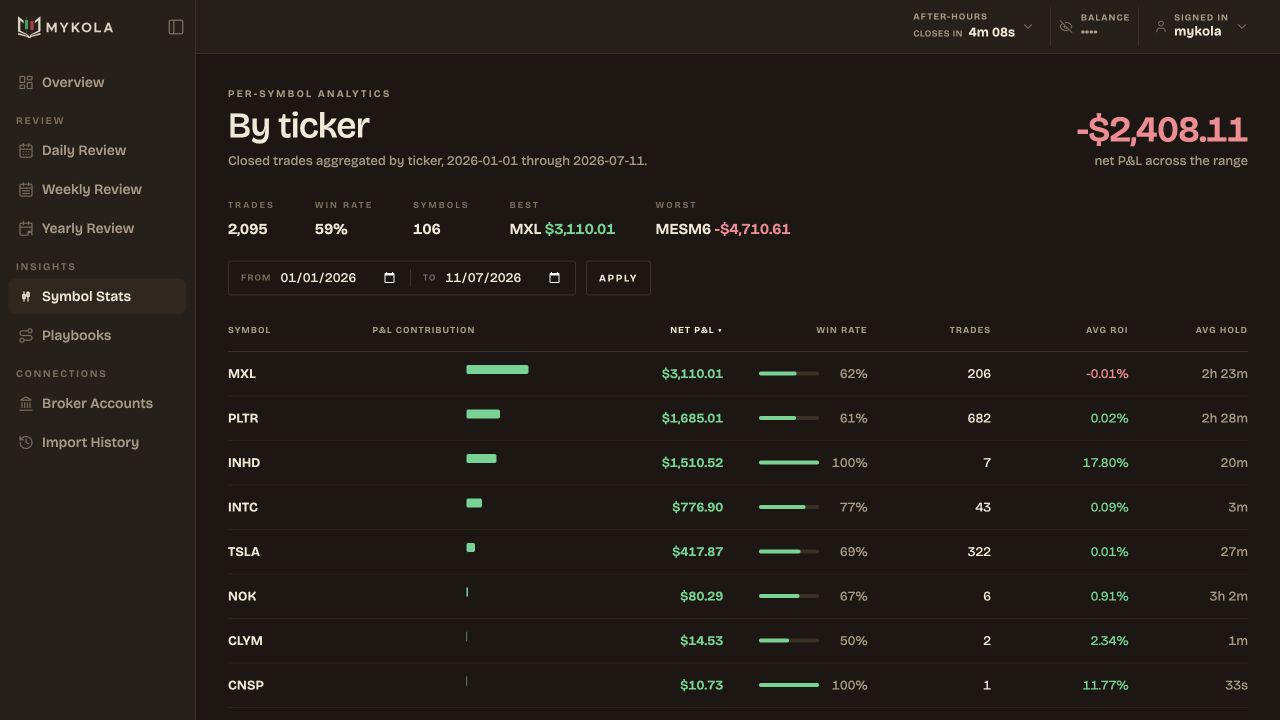Sort by Avg Hold column header

point(1221,330)
